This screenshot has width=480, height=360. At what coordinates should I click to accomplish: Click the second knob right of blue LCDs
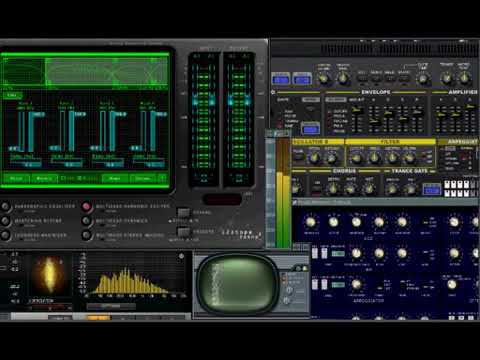click(x=343, y=79)
